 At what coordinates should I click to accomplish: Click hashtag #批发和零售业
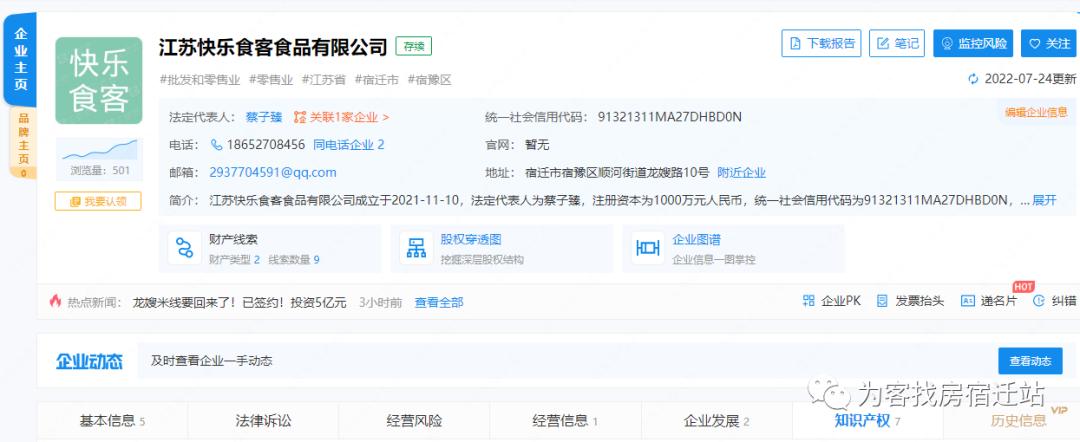(200, 80)
